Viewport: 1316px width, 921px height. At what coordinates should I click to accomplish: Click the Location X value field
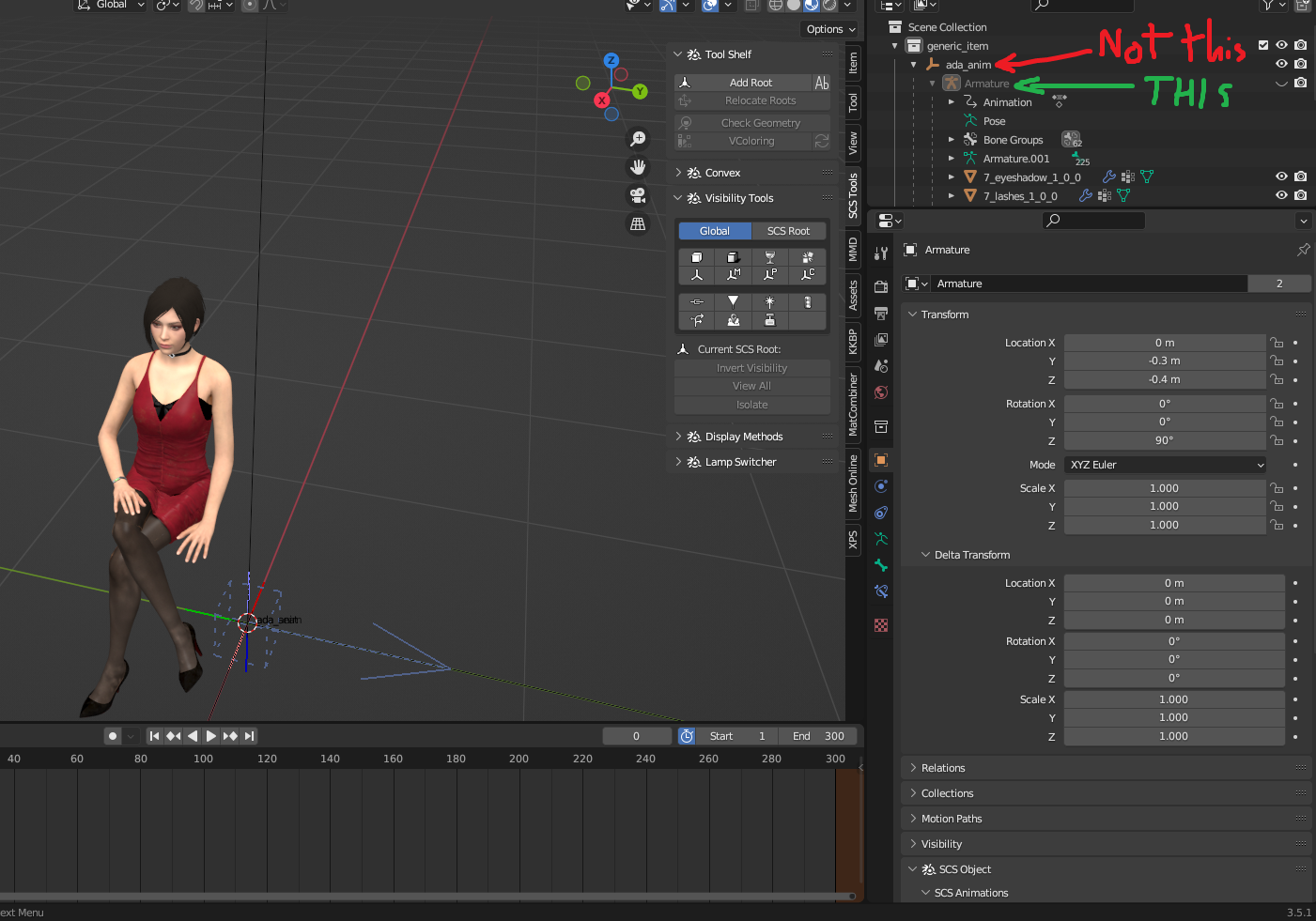pyautogui.click(x=1164, y=343)
